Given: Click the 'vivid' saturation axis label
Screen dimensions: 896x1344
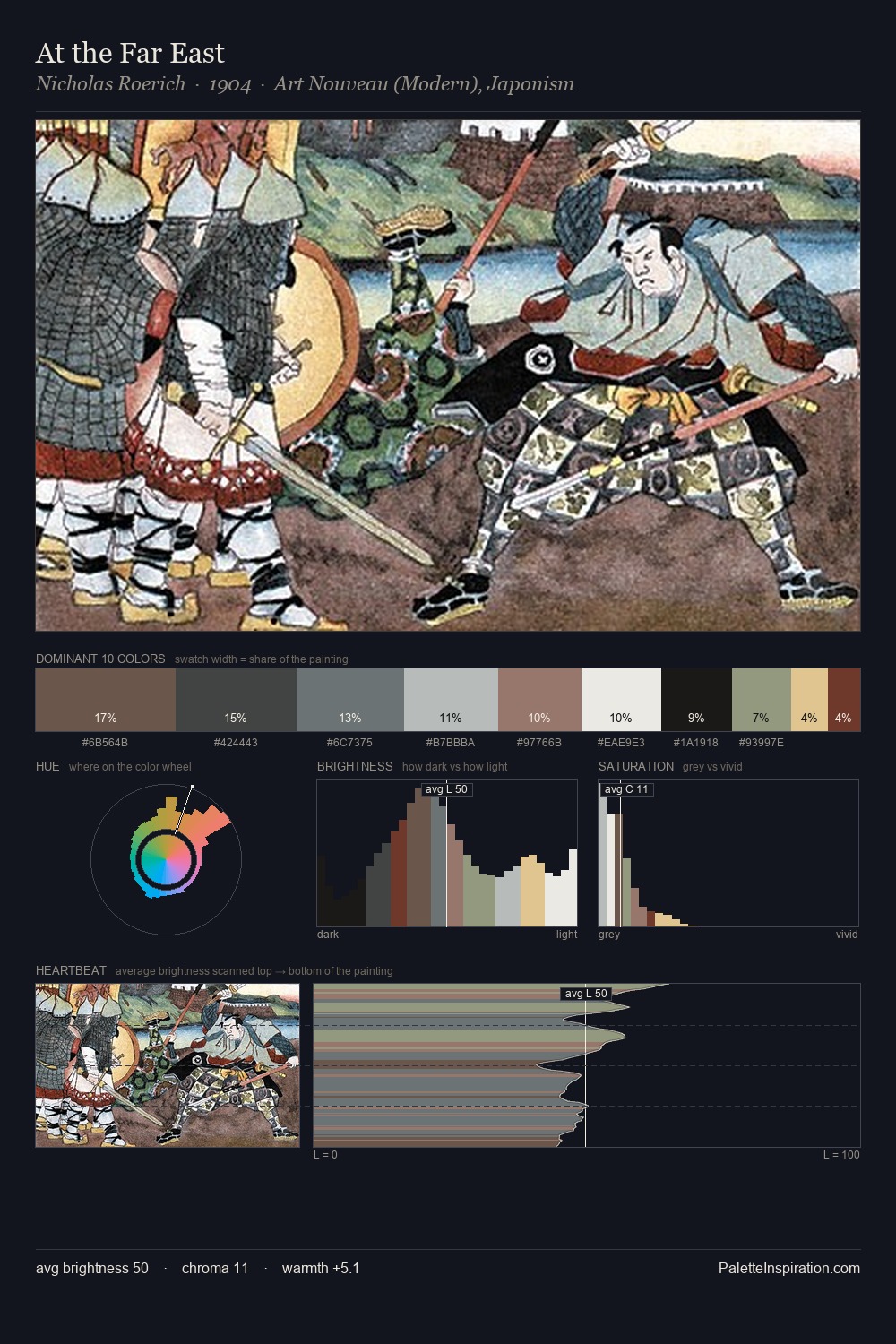Looking at the screenshot, I should [847, 934].
